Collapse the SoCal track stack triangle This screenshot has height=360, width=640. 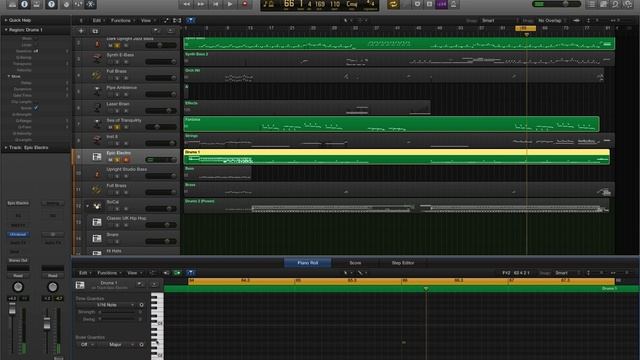(87, 206)
